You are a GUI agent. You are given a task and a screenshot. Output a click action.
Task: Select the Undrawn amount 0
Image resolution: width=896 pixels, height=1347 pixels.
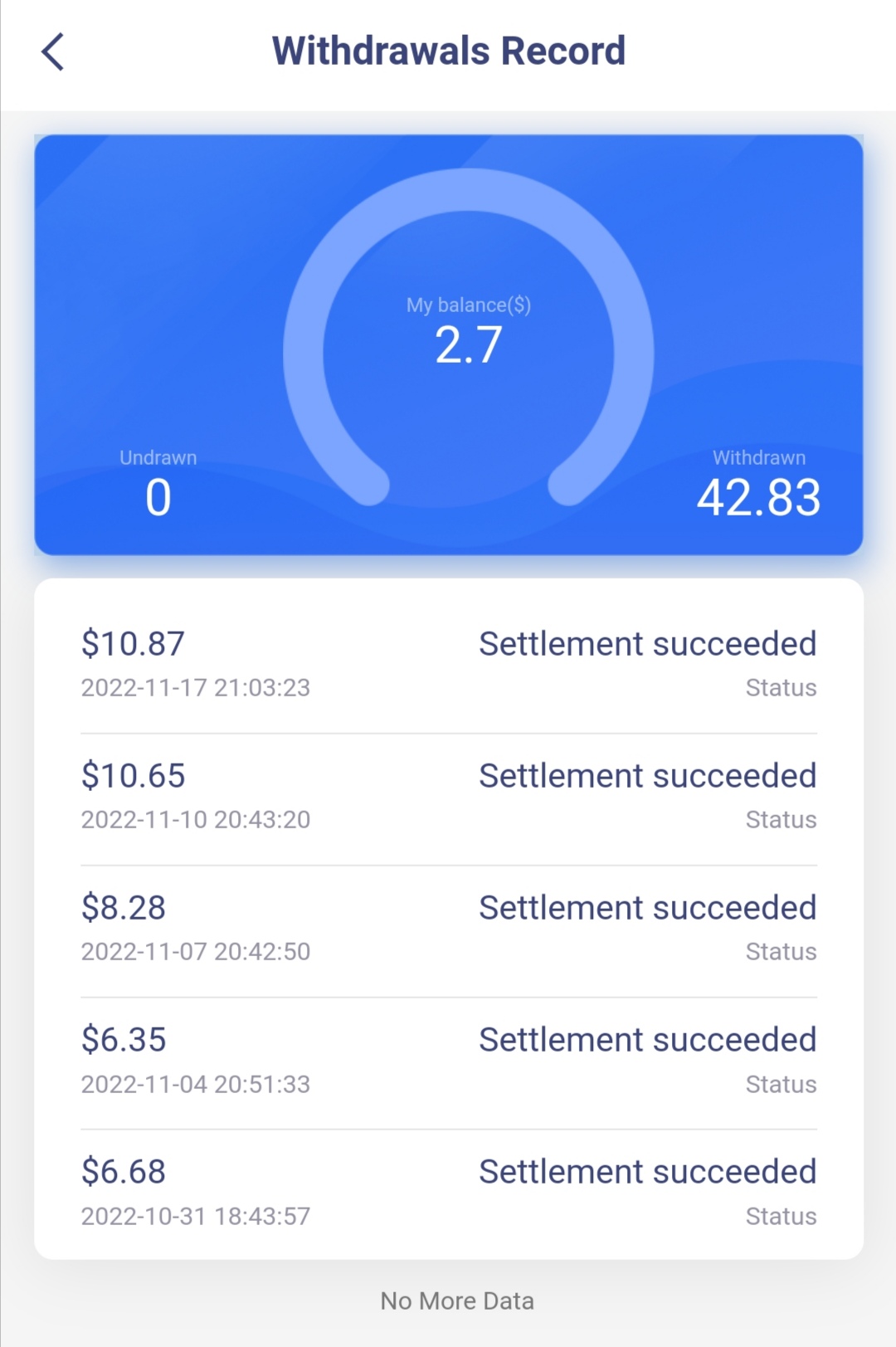click(158, 498)
